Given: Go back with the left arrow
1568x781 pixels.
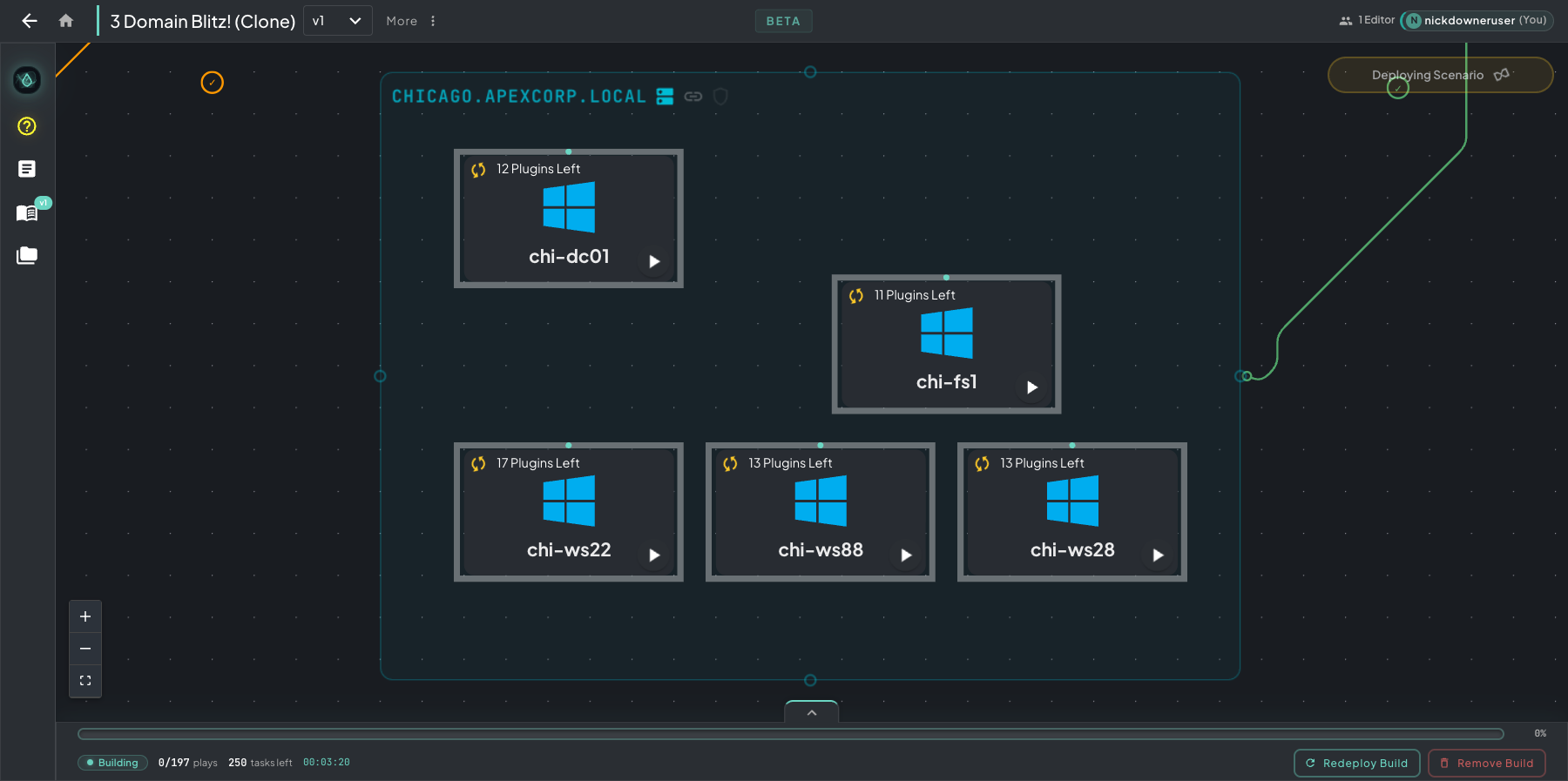Looking at the screenshot, I should click(x=30, y=21).
